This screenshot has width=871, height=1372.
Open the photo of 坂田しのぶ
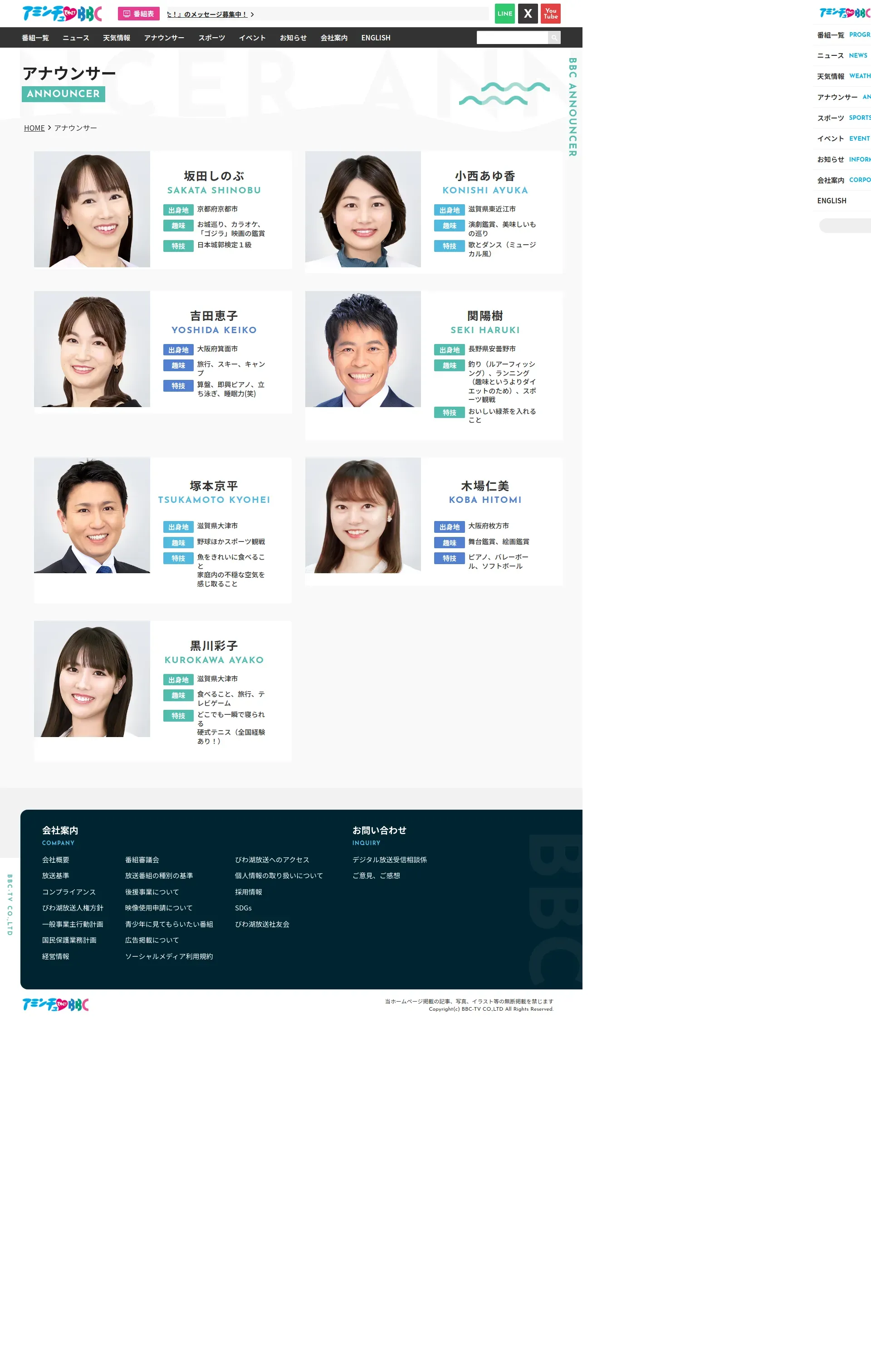coord(92,209)
